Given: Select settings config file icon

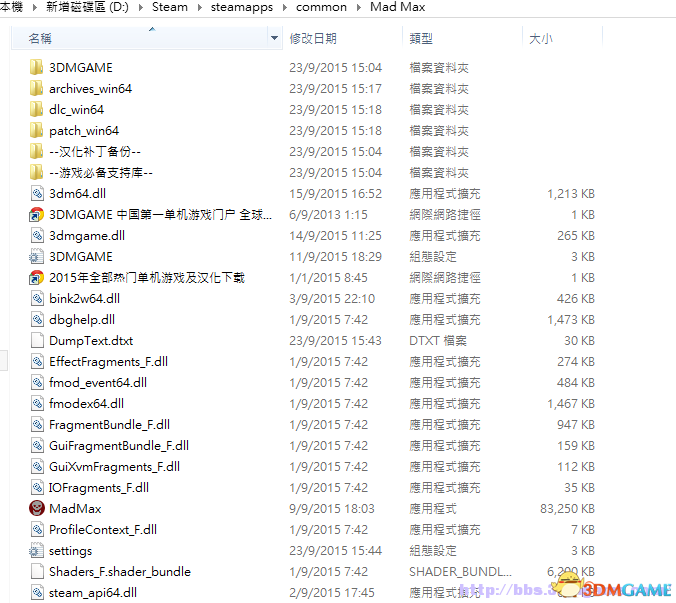Looking at the screenshot, I should (36, 550).
